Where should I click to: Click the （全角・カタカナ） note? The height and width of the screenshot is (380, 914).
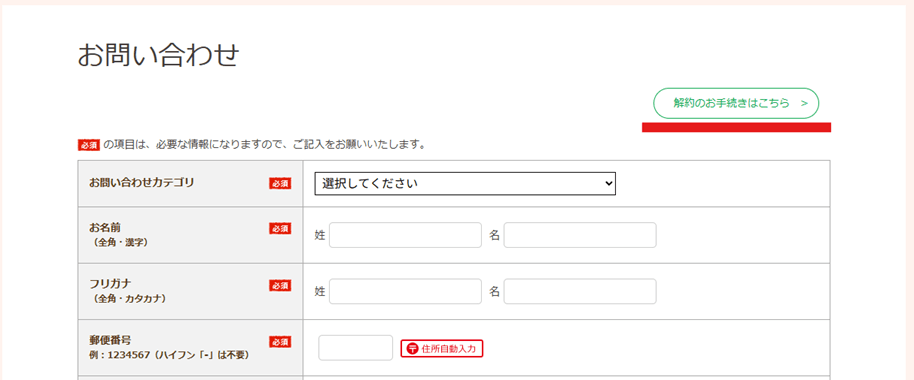[x=129, y=298]
